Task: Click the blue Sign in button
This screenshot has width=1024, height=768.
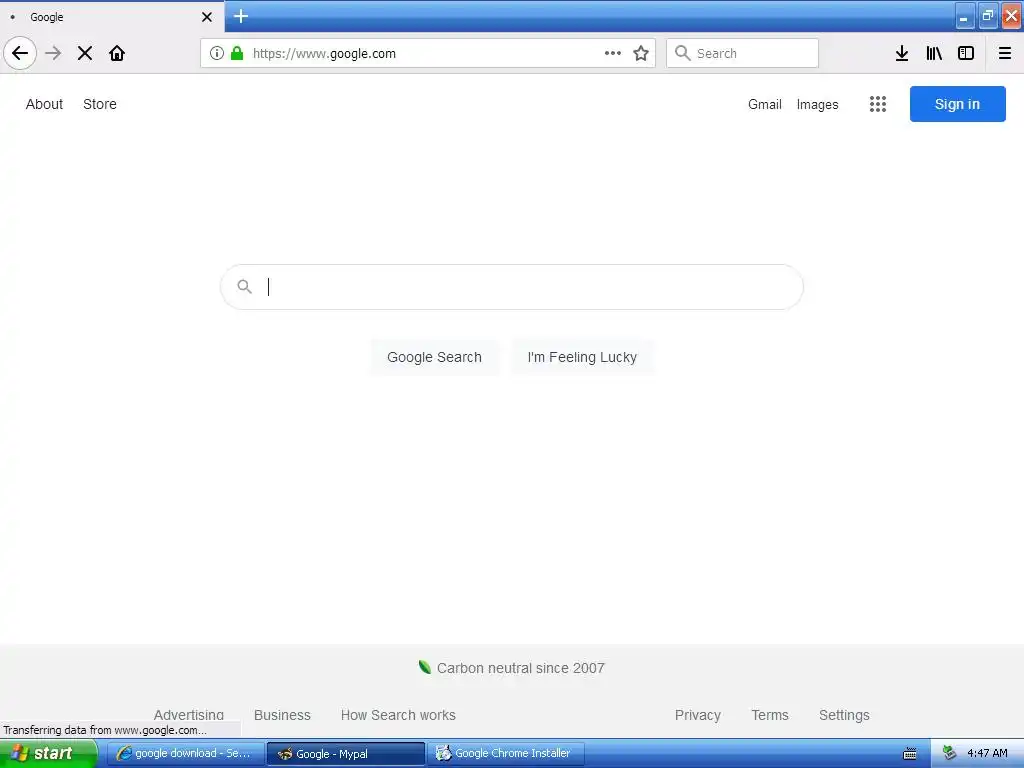Action: point(957,104)
